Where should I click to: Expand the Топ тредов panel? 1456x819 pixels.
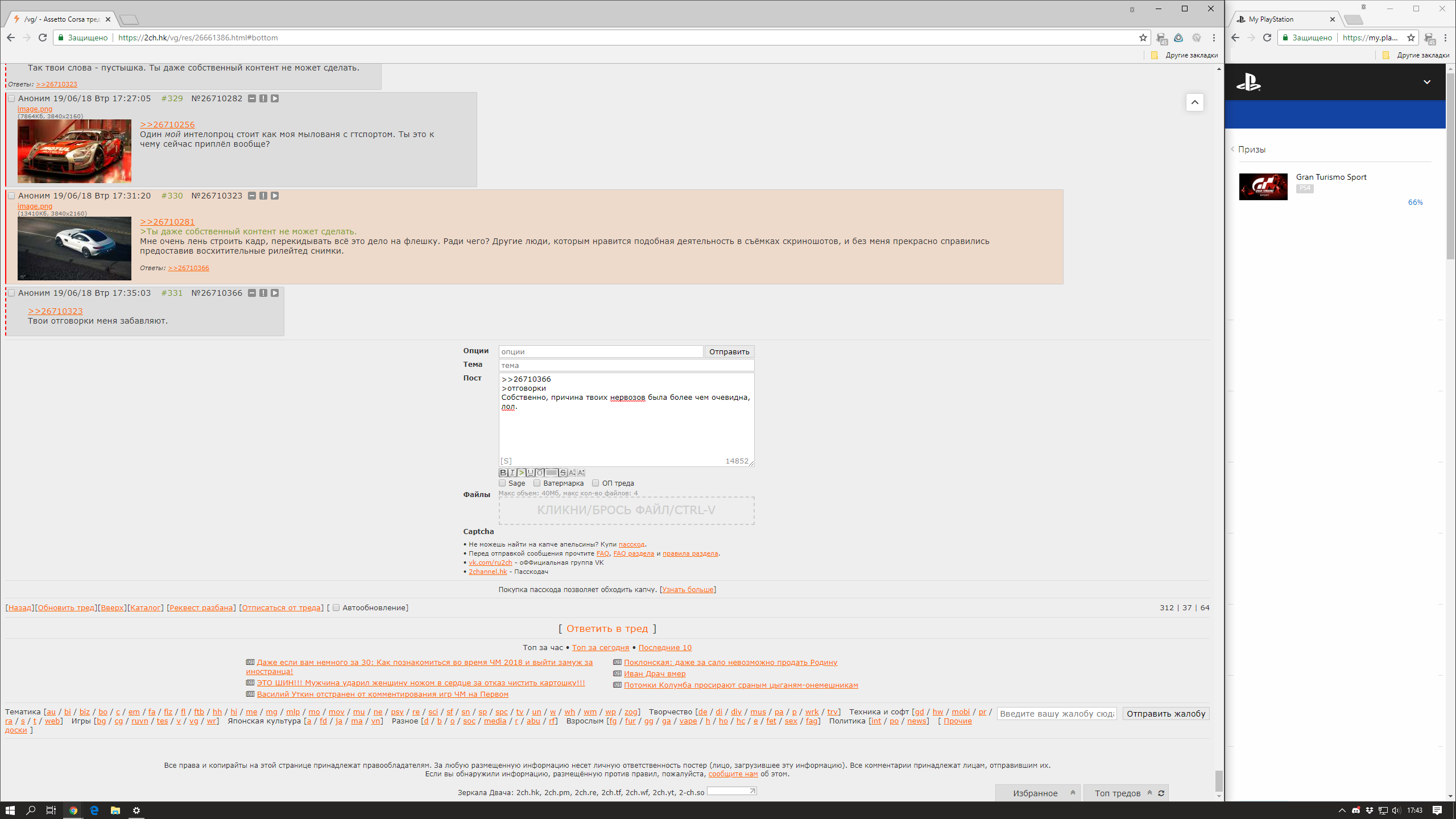pyautogui.click(x=1149, y=793)
